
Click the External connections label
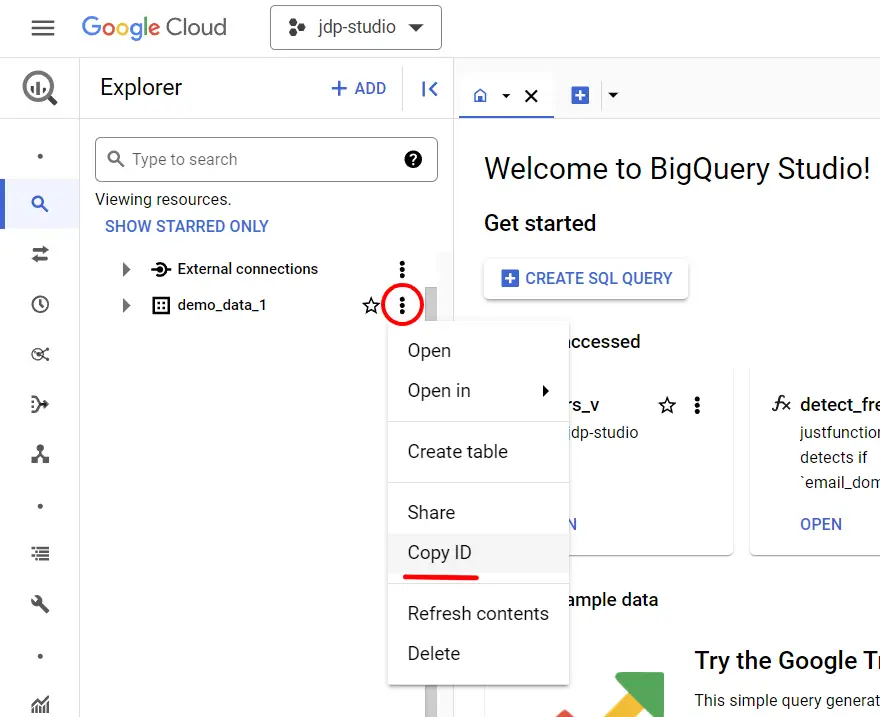click(x=248, y=269)
